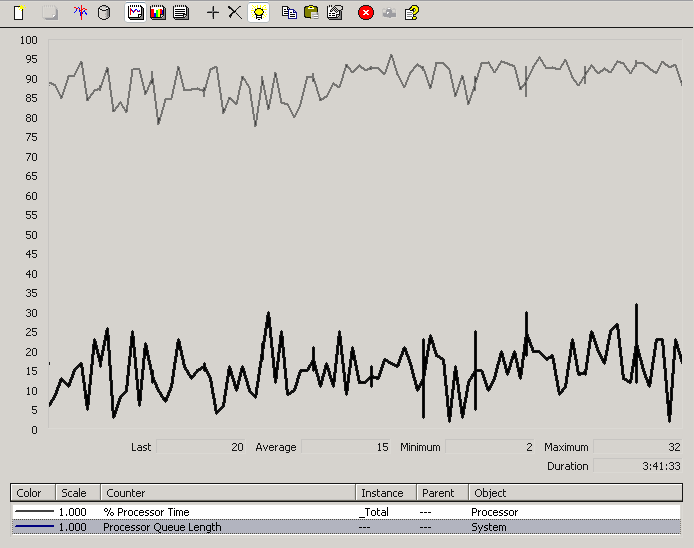Freeze display with red stop icon

[366, 12]
